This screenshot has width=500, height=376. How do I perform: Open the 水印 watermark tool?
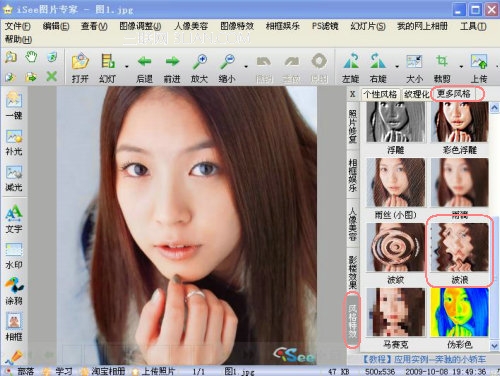(14, 256)
